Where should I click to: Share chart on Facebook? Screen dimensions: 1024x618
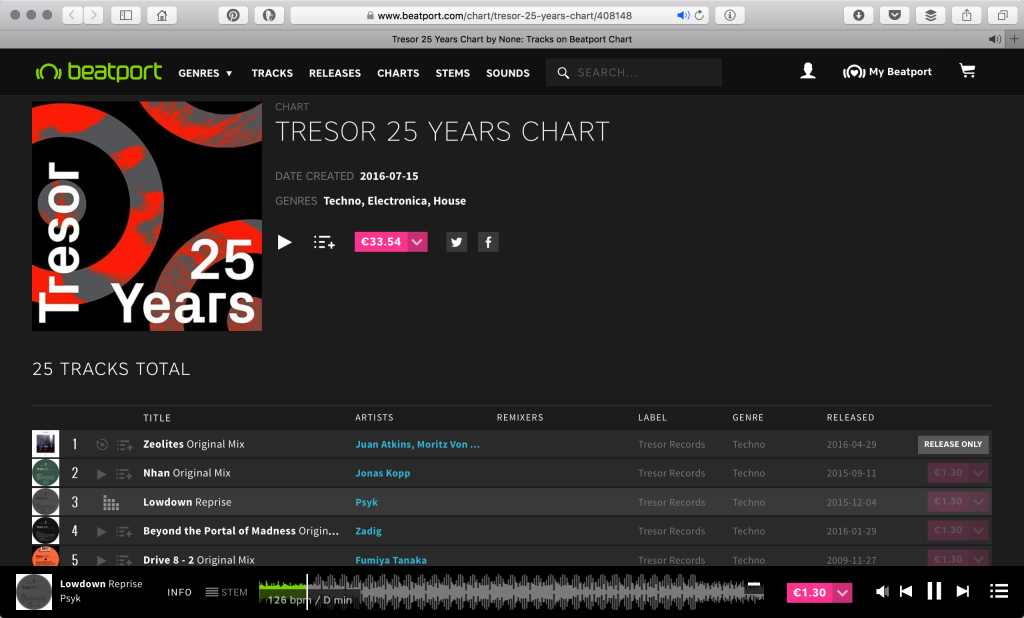coord(488,242)
